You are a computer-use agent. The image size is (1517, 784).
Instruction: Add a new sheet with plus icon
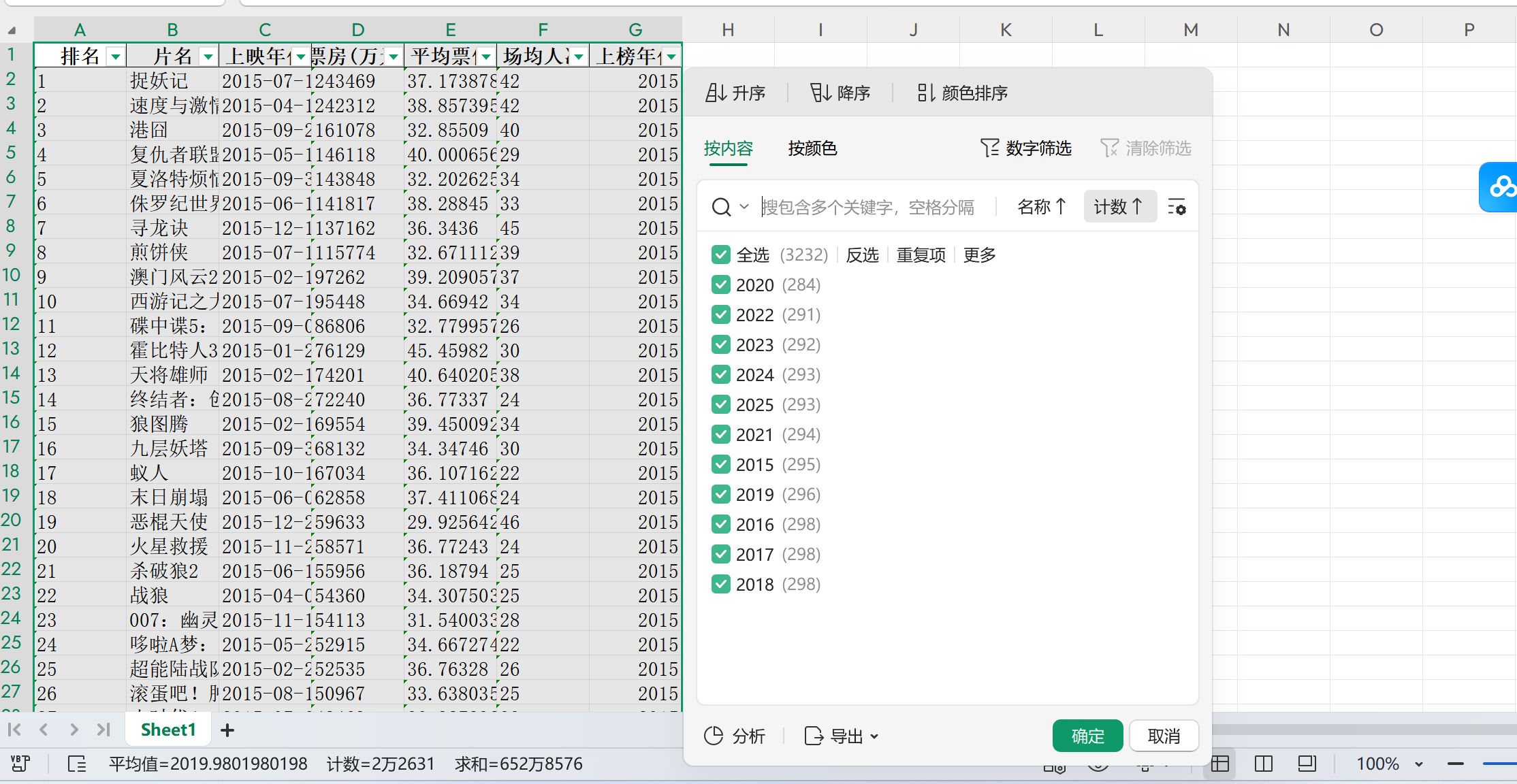tap(227, 730)
